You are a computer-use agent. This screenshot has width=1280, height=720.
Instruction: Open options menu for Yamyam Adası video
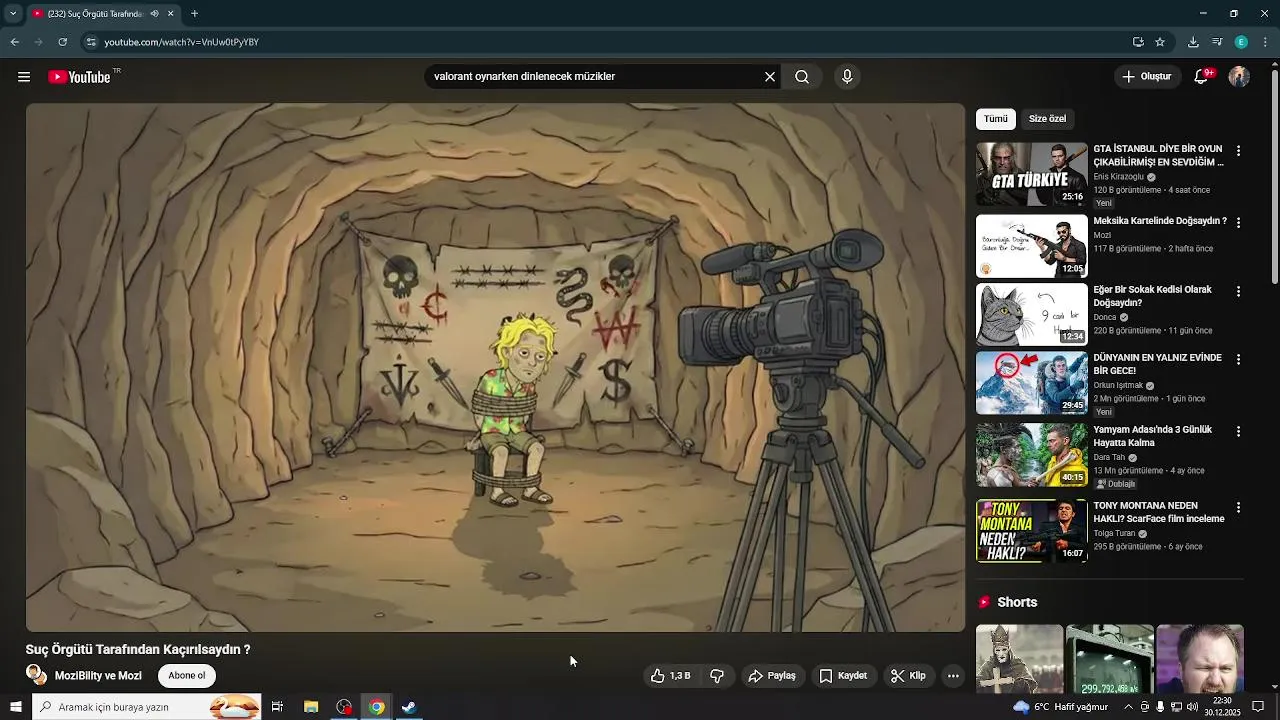click(x=1238, y=432)
